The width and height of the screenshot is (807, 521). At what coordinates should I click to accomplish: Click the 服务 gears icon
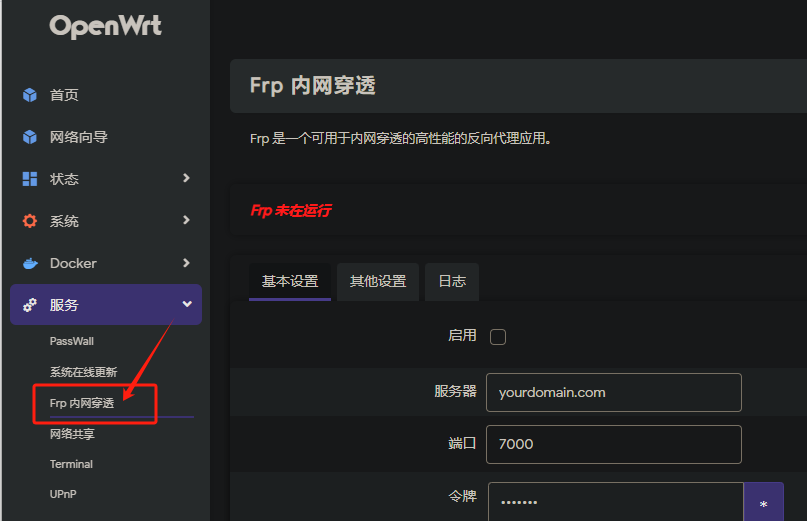tap(30, 305)
